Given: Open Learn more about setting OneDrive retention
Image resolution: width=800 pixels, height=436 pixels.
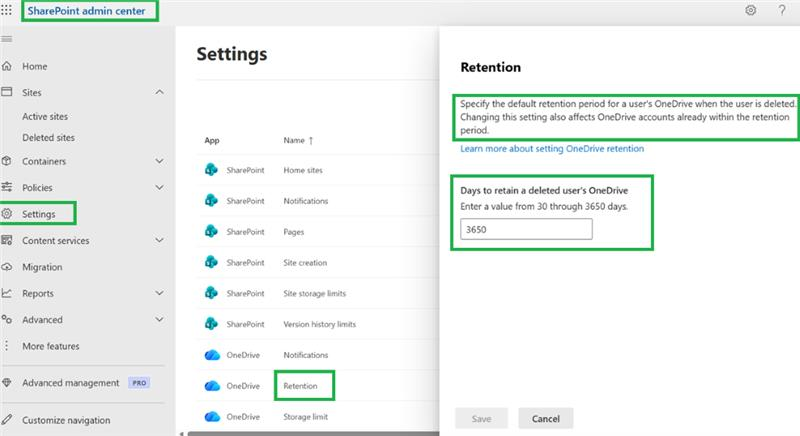Looking at the screenshot, I should click(552, 148).
